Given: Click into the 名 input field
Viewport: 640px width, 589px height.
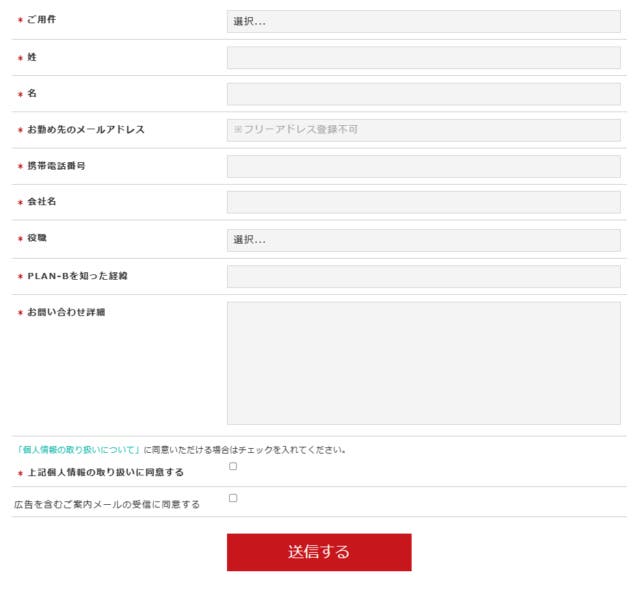Looking at the screenshot, I should coord(423,94).
